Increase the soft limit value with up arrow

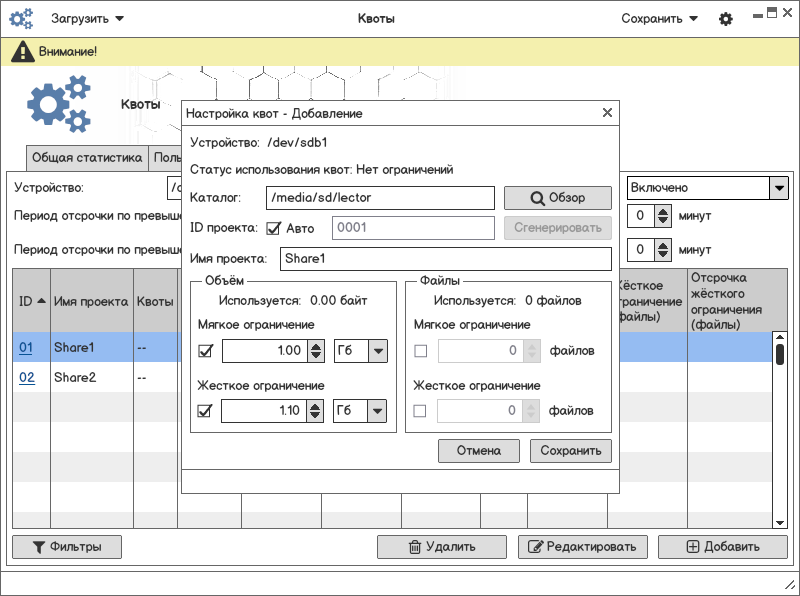click(x=316, y=346)
